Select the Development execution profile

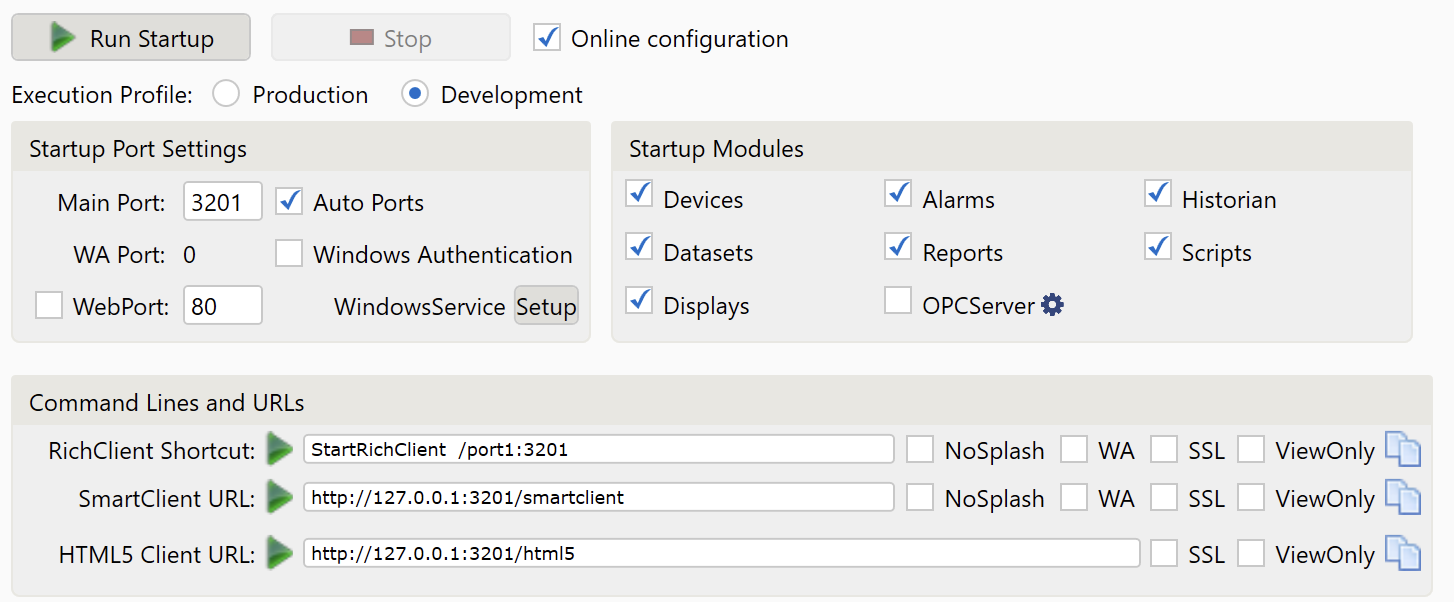(415, 95)
